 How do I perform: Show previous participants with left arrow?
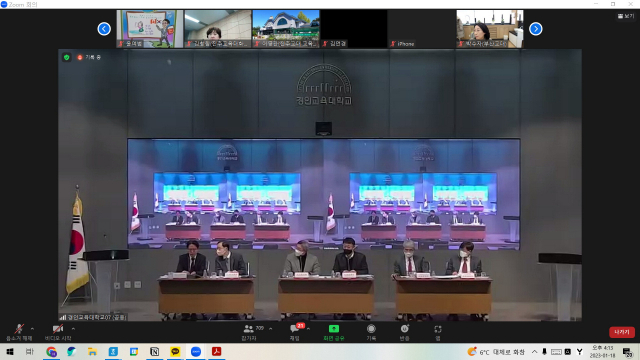(104, 29)
